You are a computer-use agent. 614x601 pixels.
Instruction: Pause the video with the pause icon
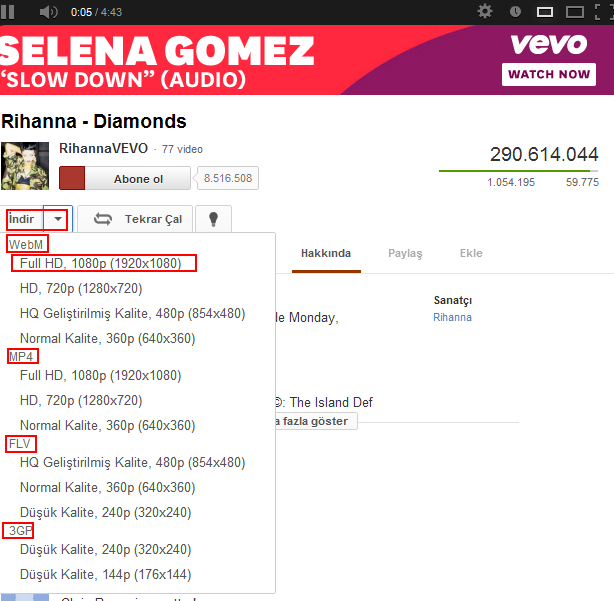[7, 12]
